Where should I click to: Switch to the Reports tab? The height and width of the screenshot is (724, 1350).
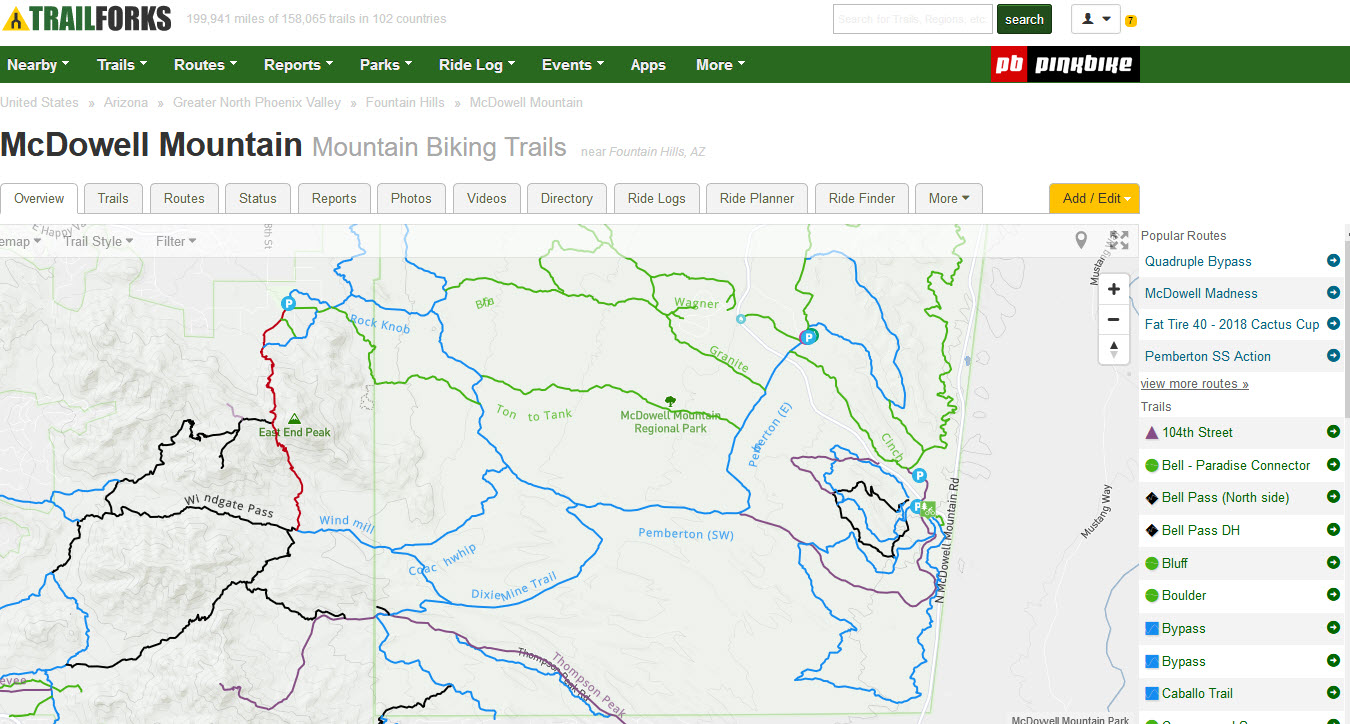tap(334, 198)
